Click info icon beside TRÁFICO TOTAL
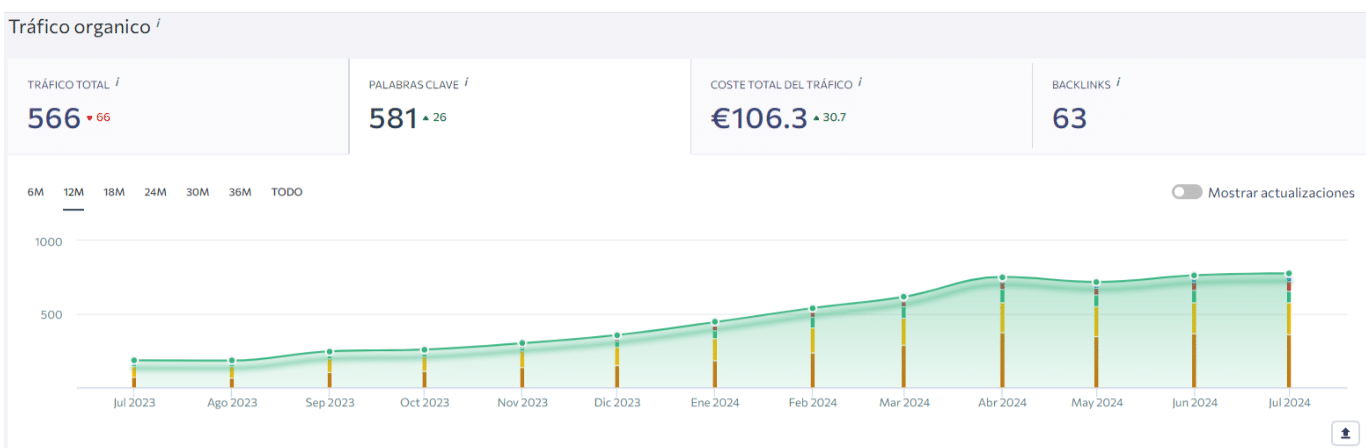 117,82
